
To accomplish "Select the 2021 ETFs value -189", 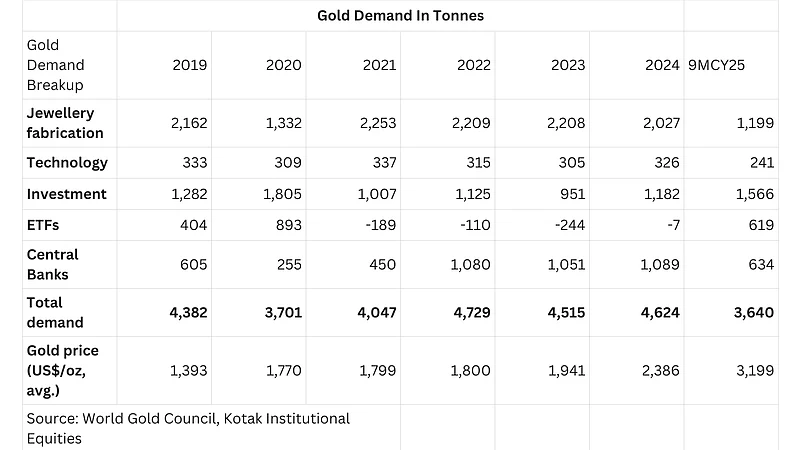I will (x=378, y=225).
